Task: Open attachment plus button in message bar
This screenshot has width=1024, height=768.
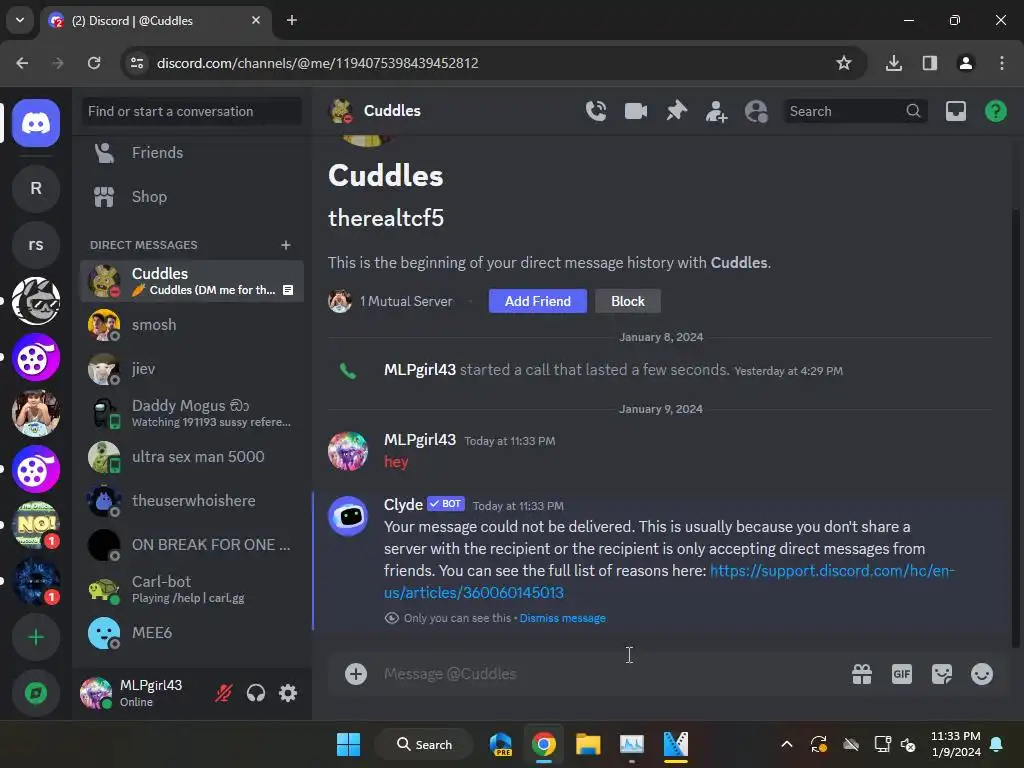Action: point(356,674)
